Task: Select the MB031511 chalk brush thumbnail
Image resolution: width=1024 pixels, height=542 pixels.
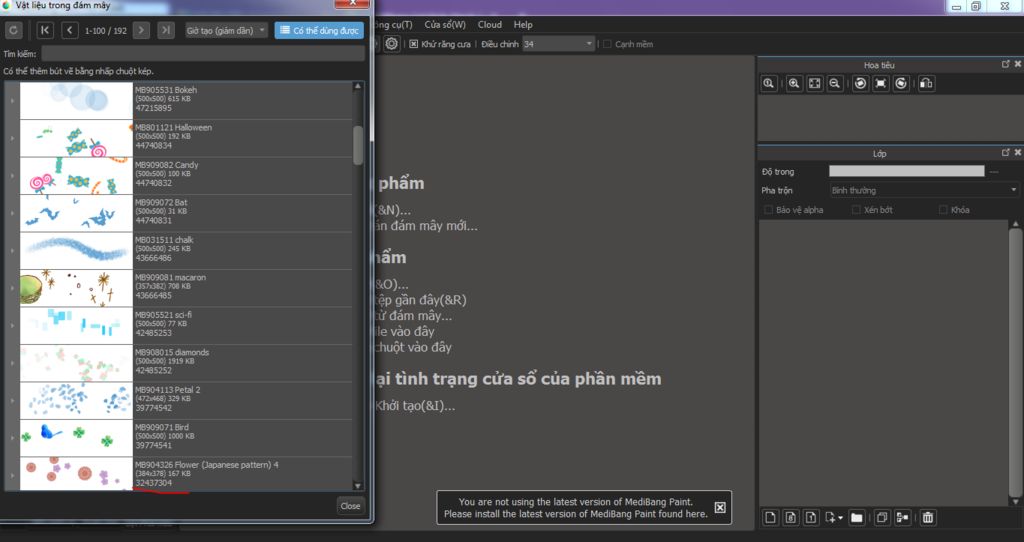Action: (x=76, y=250)
